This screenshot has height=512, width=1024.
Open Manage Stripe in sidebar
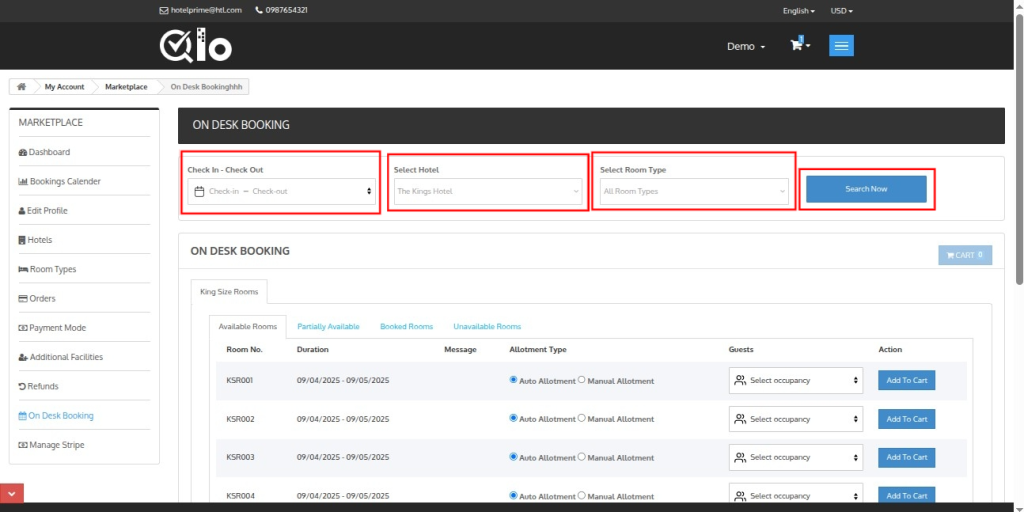click(52, 445)
